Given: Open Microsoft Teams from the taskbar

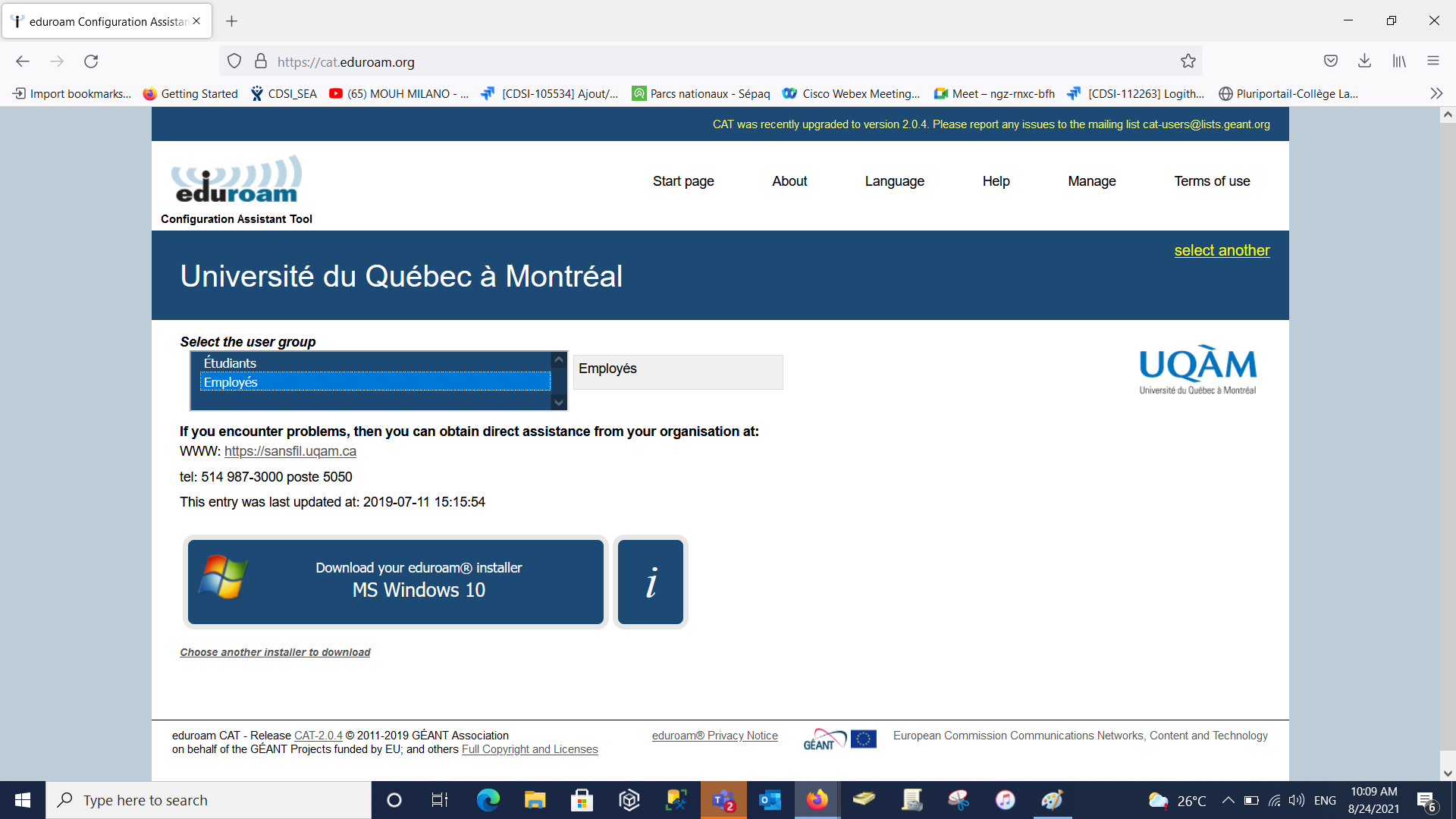Looking at the screenshot, I should pyautogui.click(x=723, y=800).
